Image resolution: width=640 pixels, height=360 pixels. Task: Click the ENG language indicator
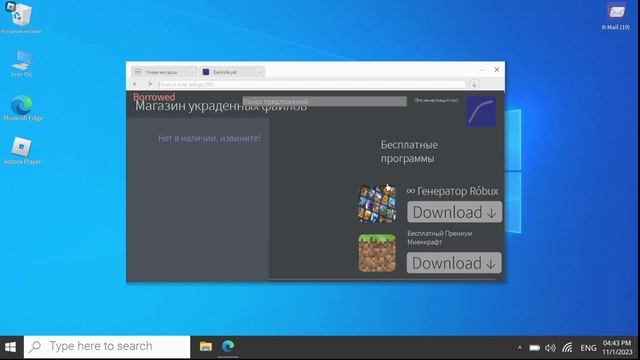(x=588, y=348)
